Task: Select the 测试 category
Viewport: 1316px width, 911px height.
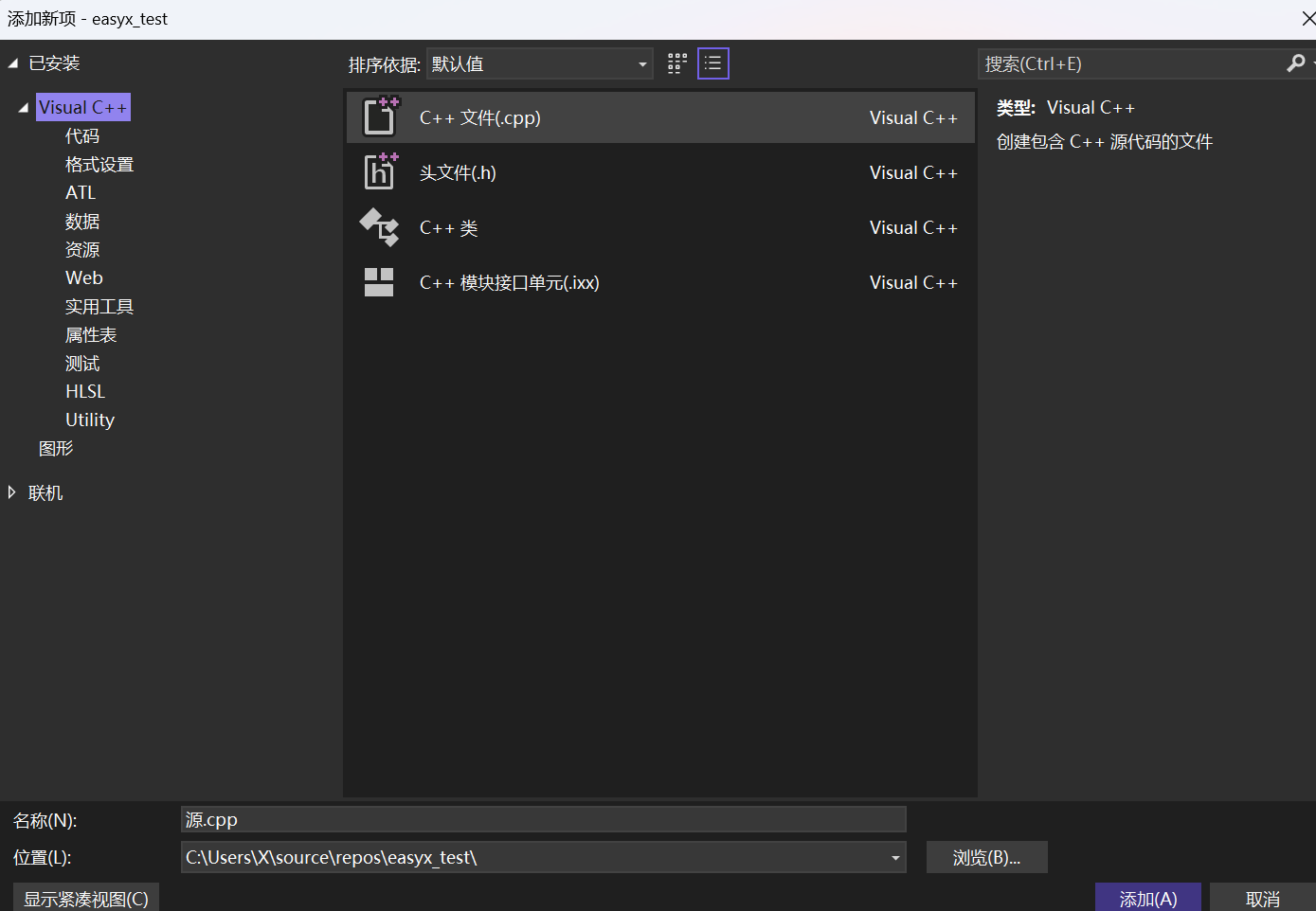Action: [82, 364]
